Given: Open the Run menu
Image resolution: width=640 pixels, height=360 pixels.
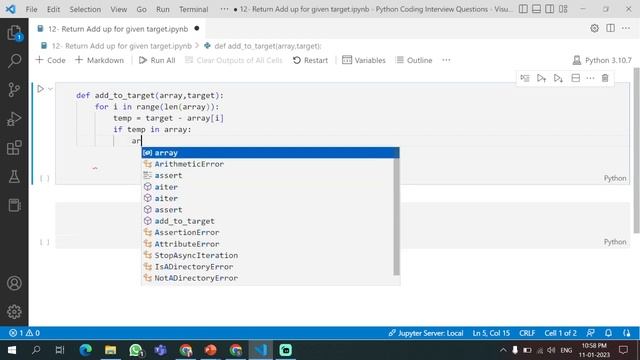Looking at the screenshot, I should [x=162, y=9].
